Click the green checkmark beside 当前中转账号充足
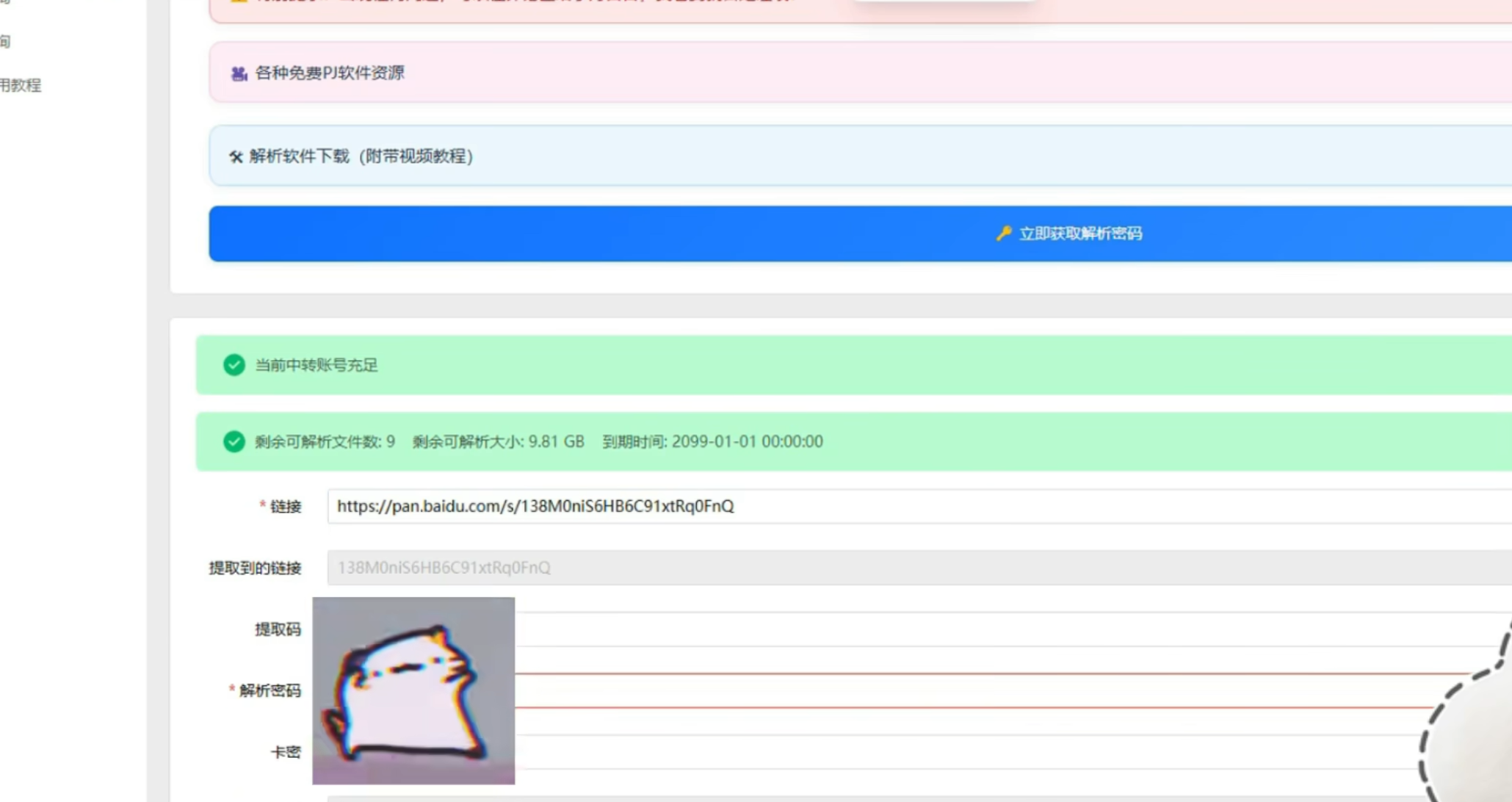The image size is (1512, 802). (x=234, y=365)
